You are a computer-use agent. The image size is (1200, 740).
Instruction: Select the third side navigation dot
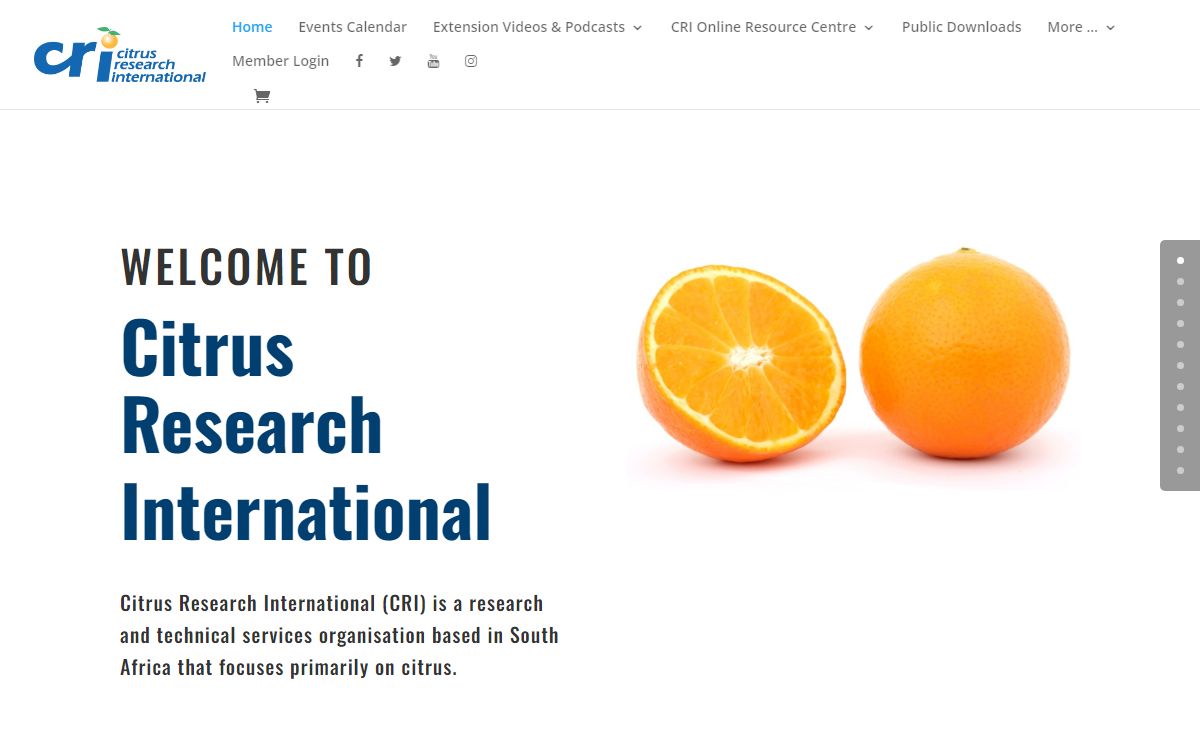(1180, 302)
